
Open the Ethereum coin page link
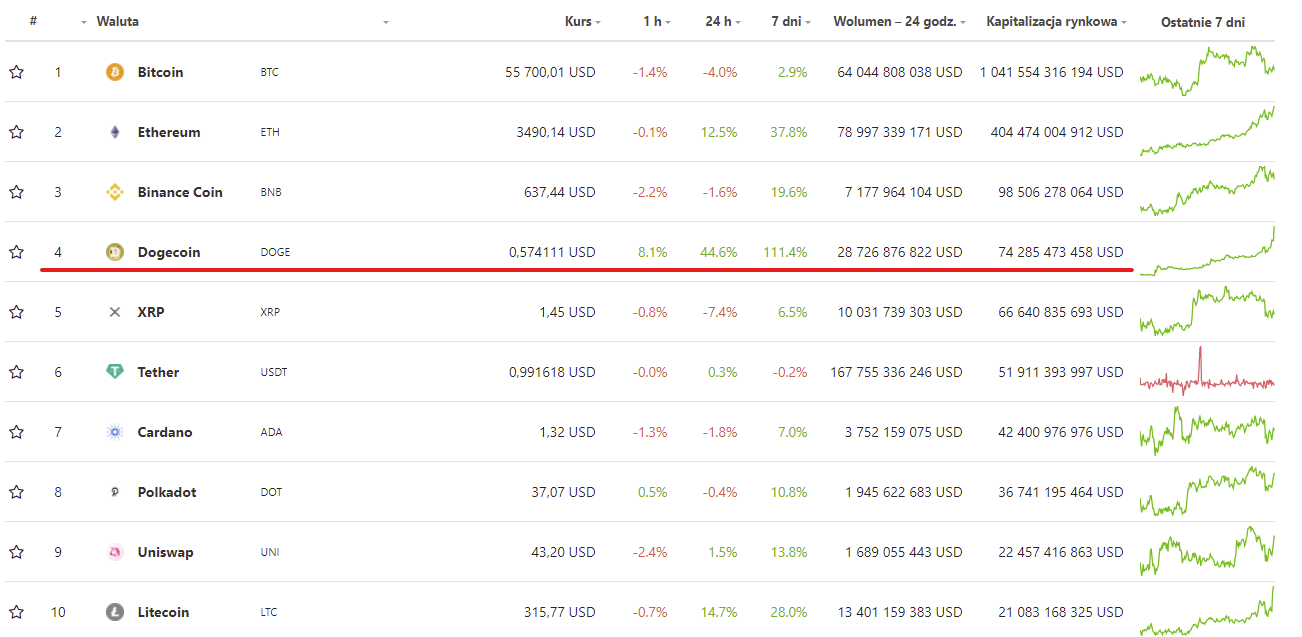pos(169,132)
